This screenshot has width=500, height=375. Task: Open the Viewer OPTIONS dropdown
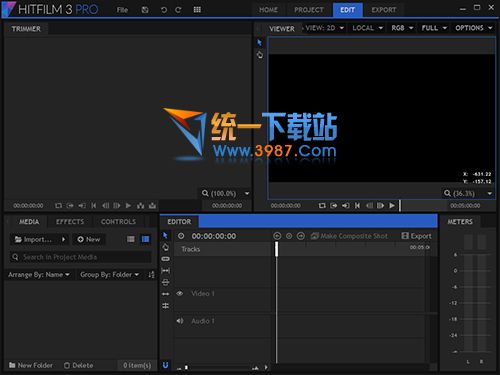pyautogui.click(x=474, y=28)
